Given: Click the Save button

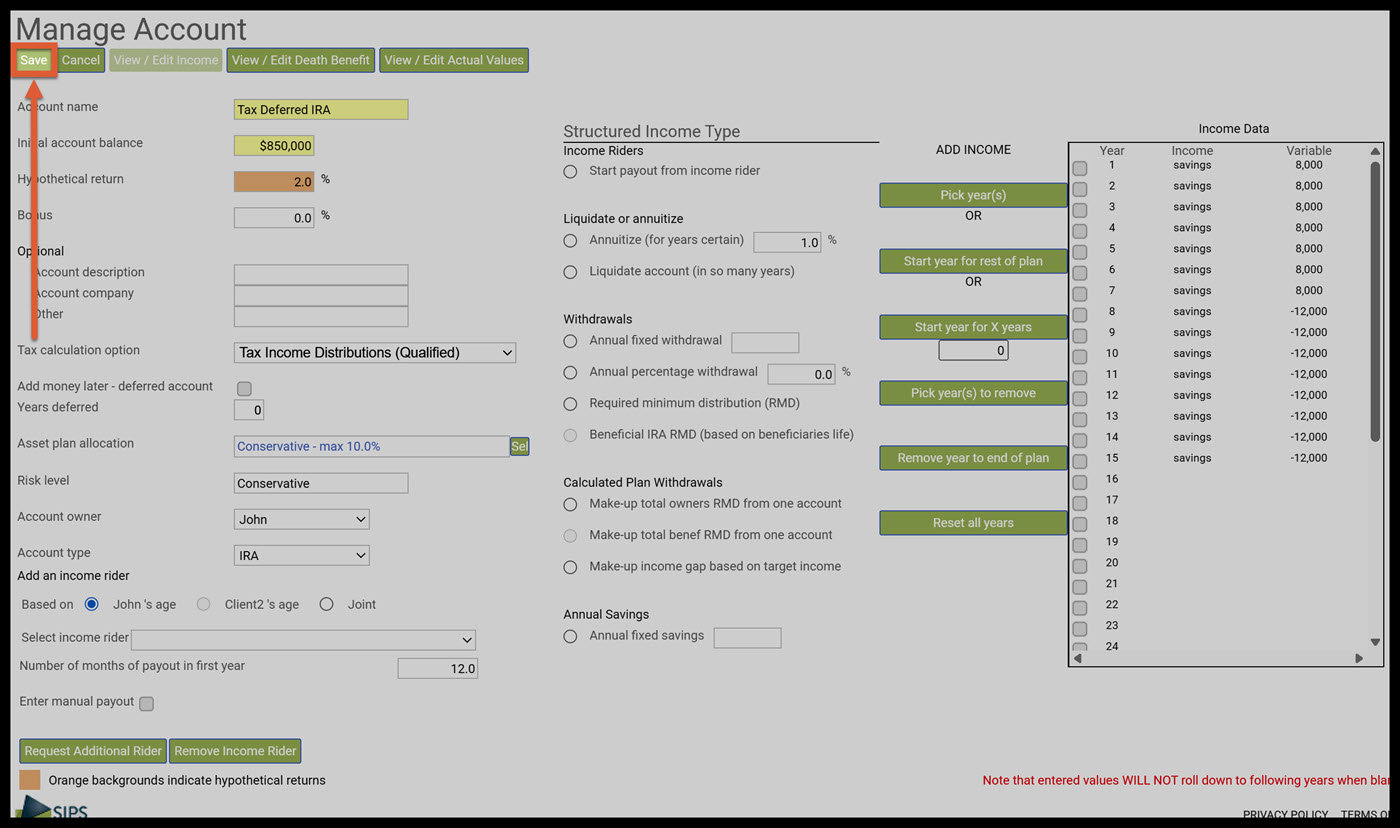Looking at the screenshot, I should (x=33, y=60).
